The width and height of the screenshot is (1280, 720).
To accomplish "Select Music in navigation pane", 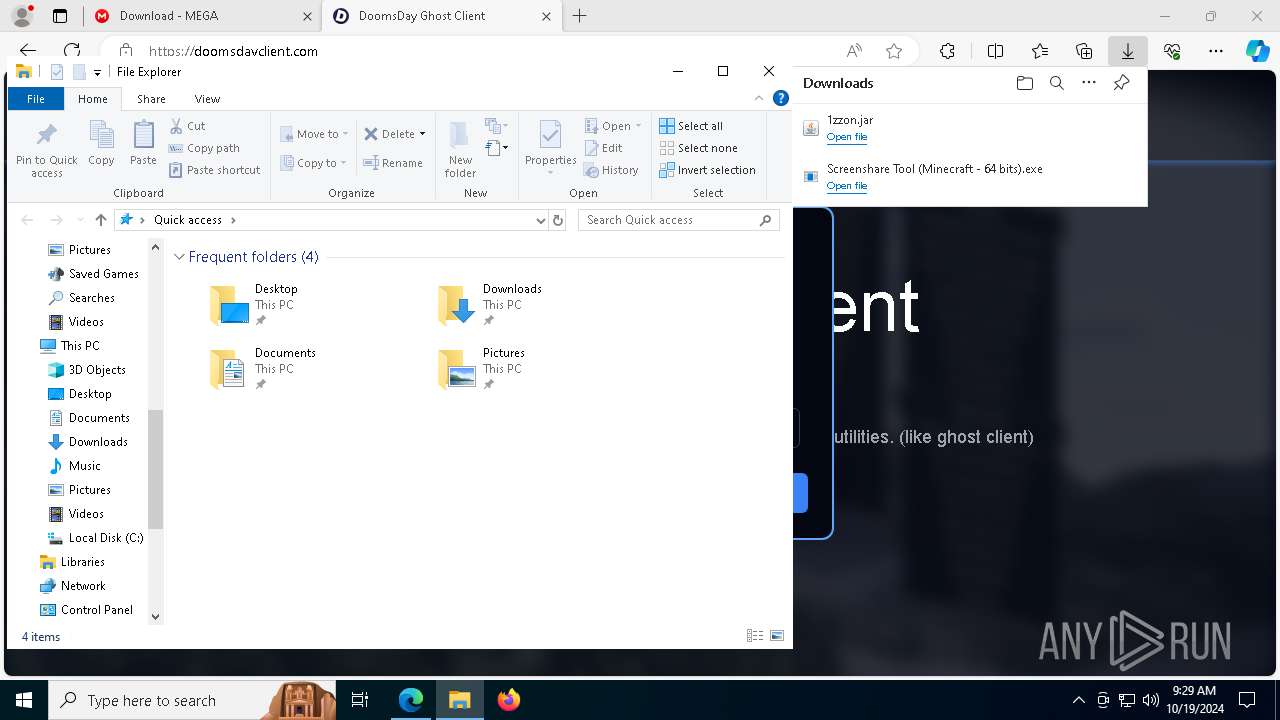I will pos(74,466).
